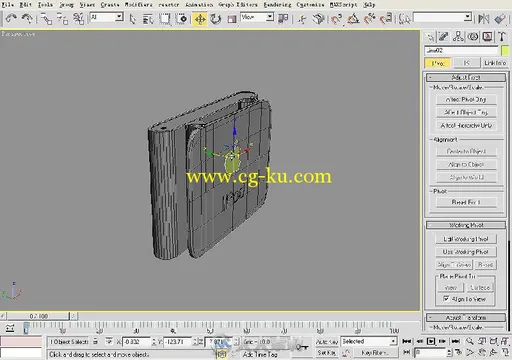Toggle the Align To View checkbox
This screenshot has width=512, height=360.
click(x=446, y=299)
